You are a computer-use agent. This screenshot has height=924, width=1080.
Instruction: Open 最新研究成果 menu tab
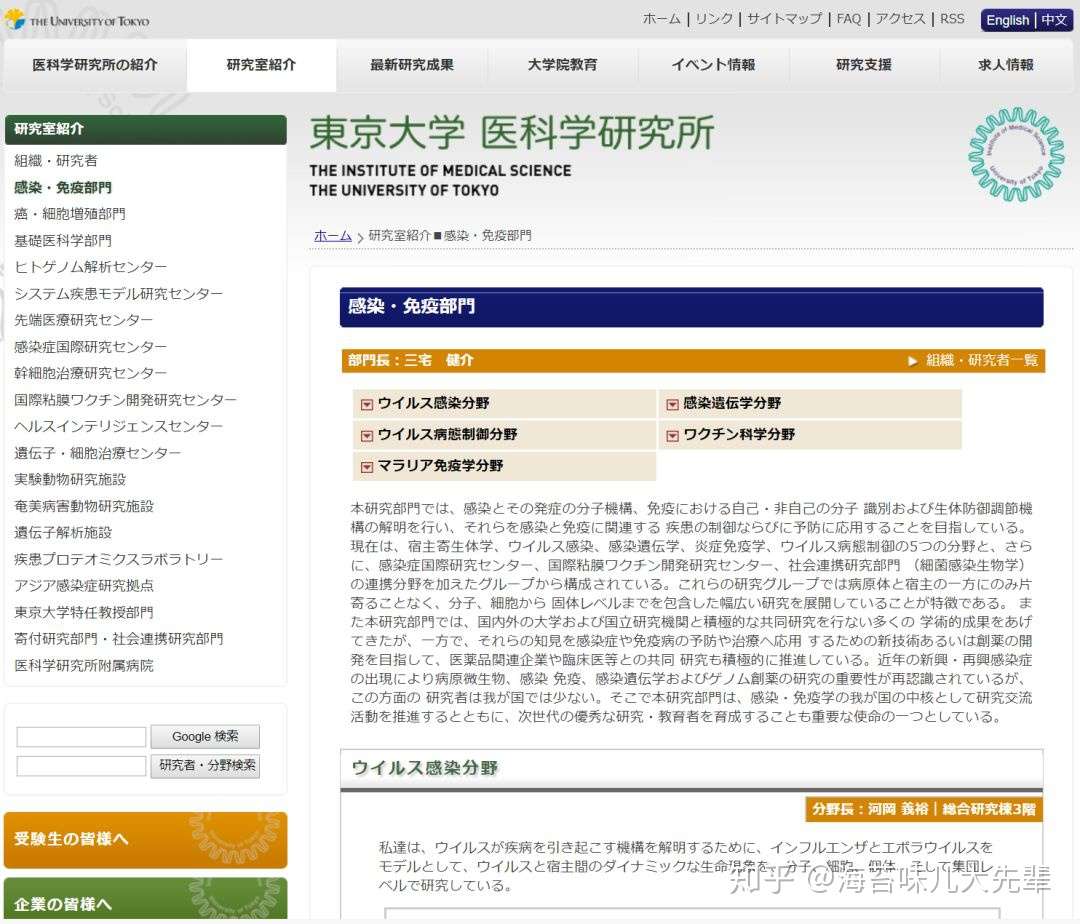(x=412, y=65)
